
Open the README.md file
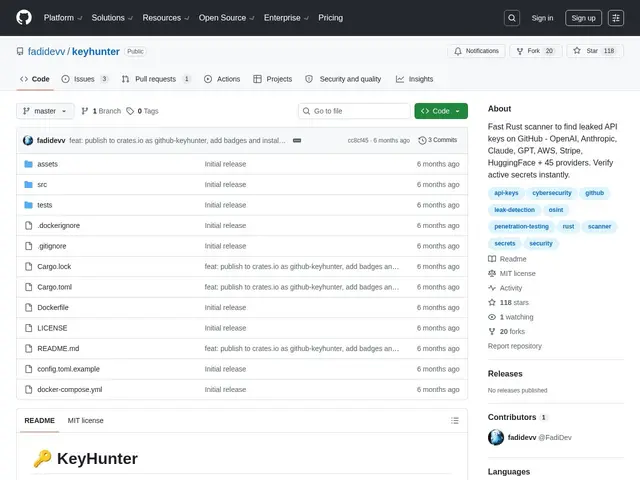tap(58, 349)
